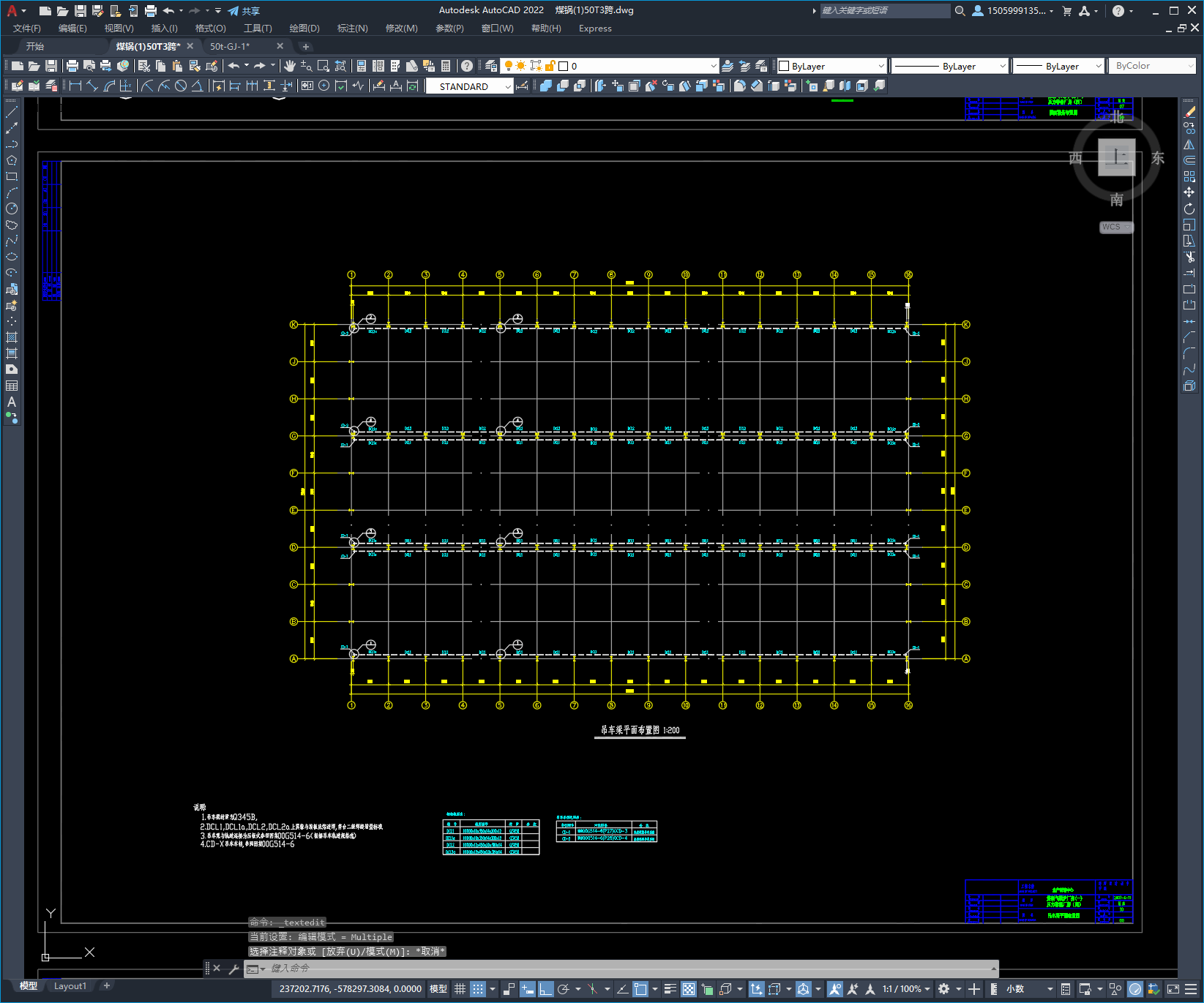The image size is (1204, 1003).
Task: Open the ByLayer color dropdown
Action: tap(832, 66)
